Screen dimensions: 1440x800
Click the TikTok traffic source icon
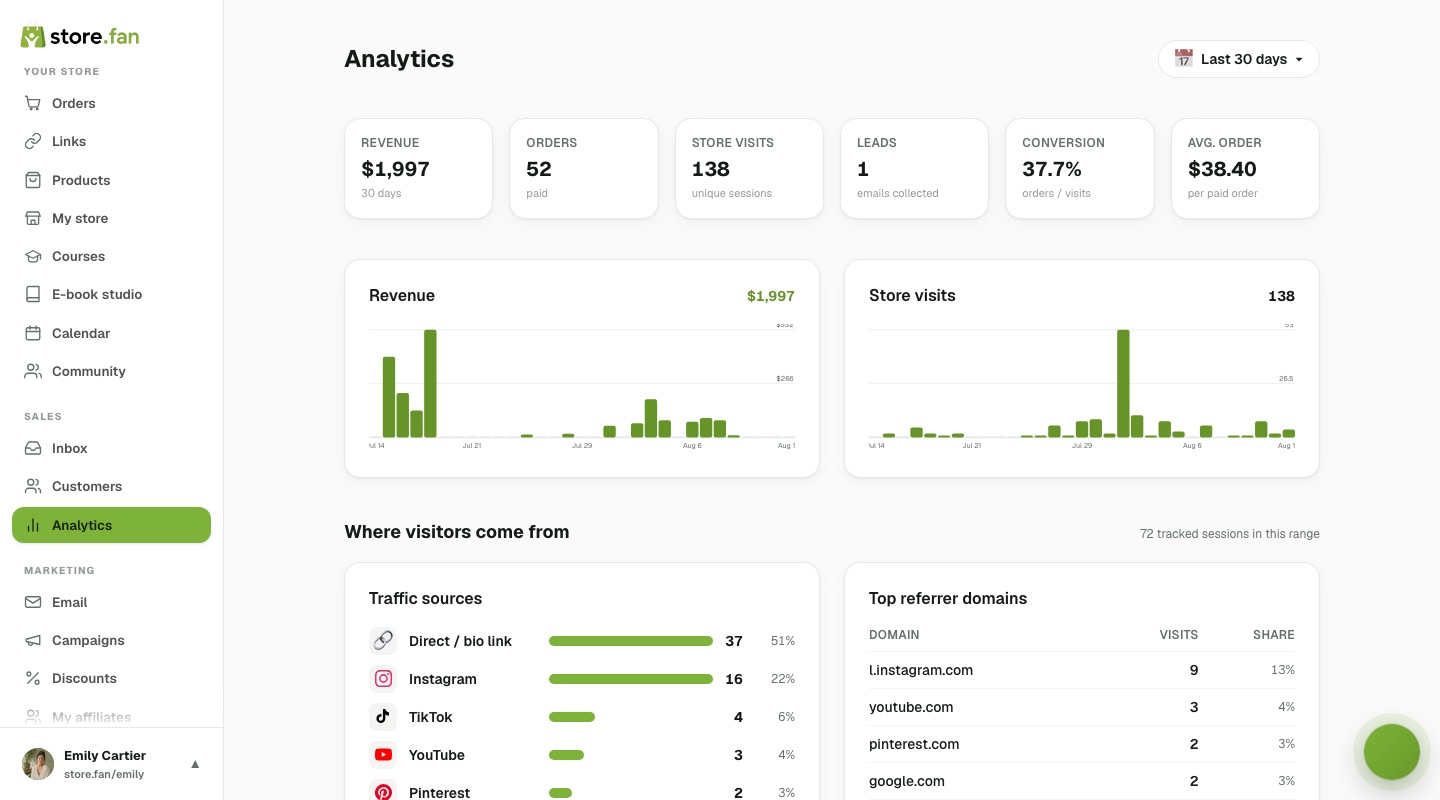383,717
